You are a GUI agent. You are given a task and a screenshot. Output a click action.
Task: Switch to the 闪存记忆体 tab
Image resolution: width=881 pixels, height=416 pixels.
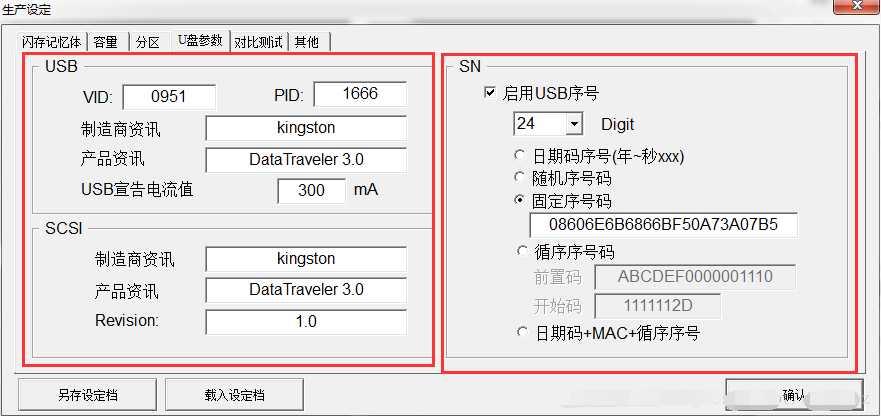(51, 42)
